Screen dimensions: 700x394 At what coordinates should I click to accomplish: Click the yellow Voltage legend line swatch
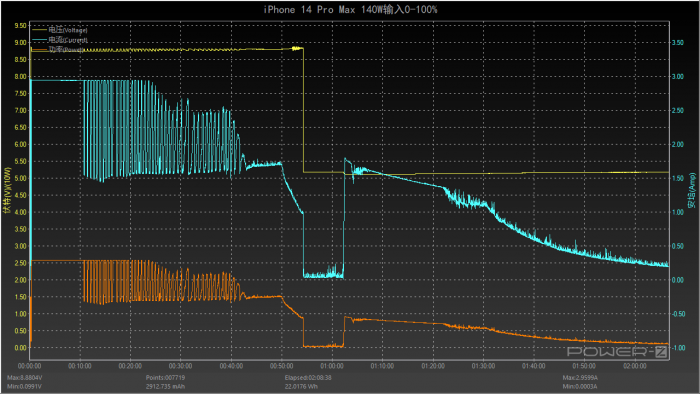click(39, 30)
